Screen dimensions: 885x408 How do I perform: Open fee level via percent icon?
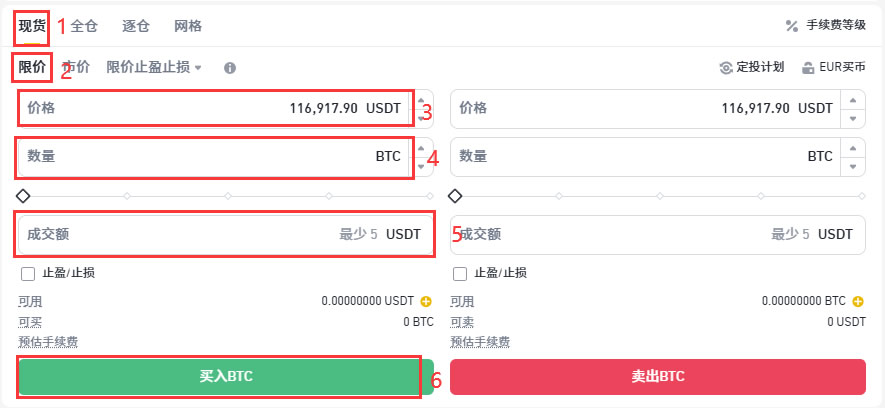(x=792, y=25)
